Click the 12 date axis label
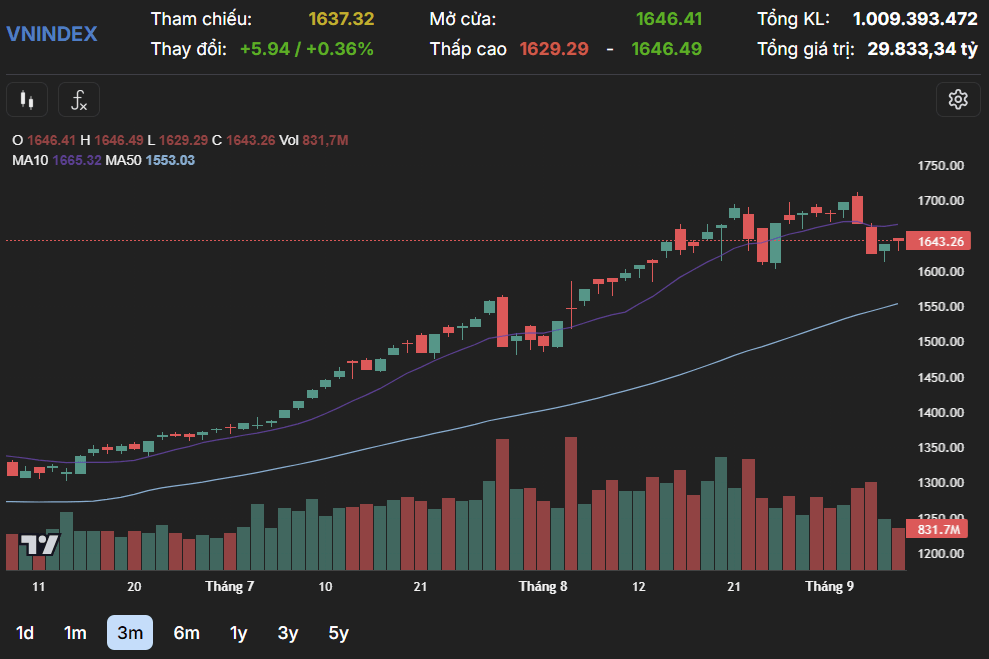 tap(639, 586)
